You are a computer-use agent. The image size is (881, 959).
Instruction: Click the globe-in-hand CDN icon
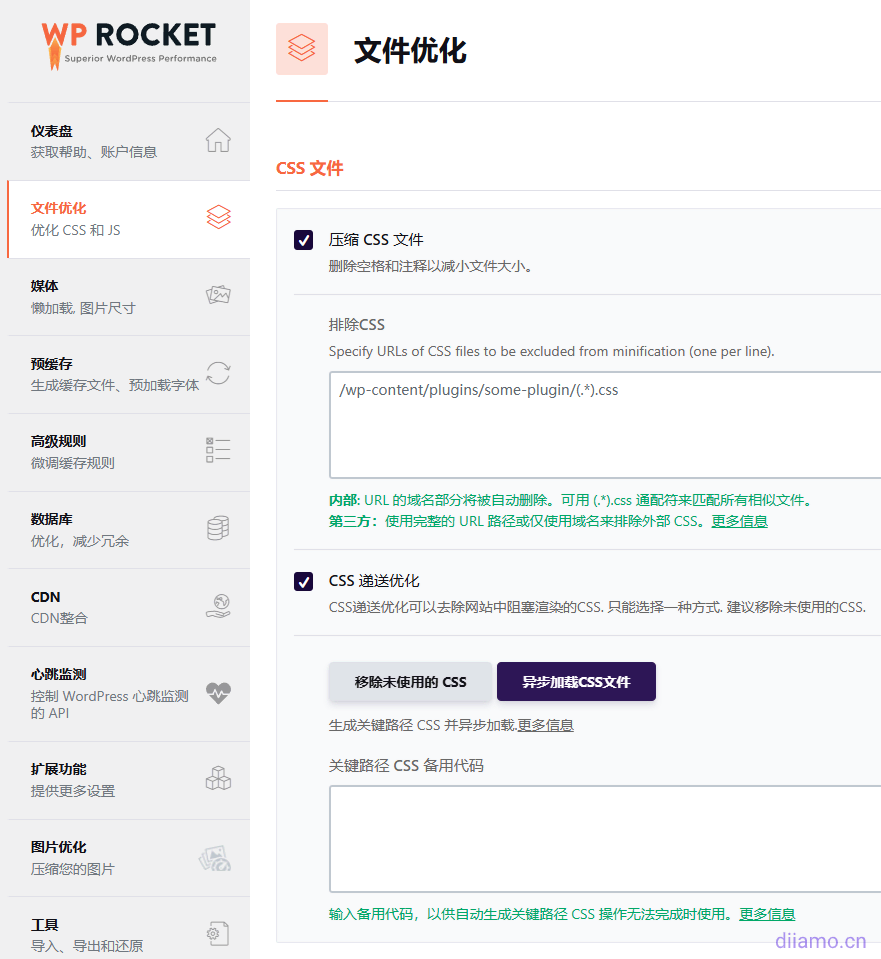point(218,606)
